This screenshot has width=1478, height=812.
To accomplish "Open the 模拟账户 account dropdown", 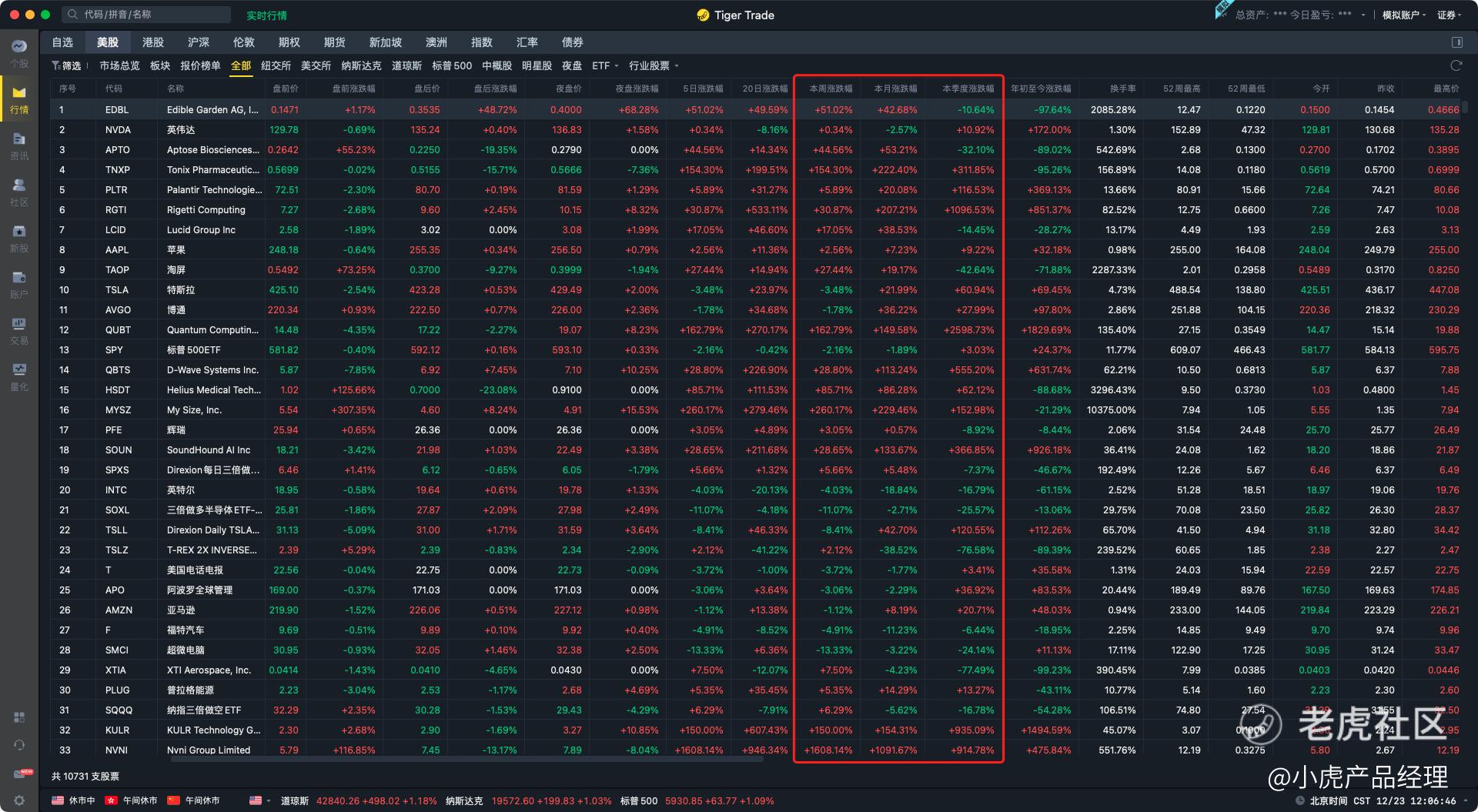I will click(x=1403, y=15).
